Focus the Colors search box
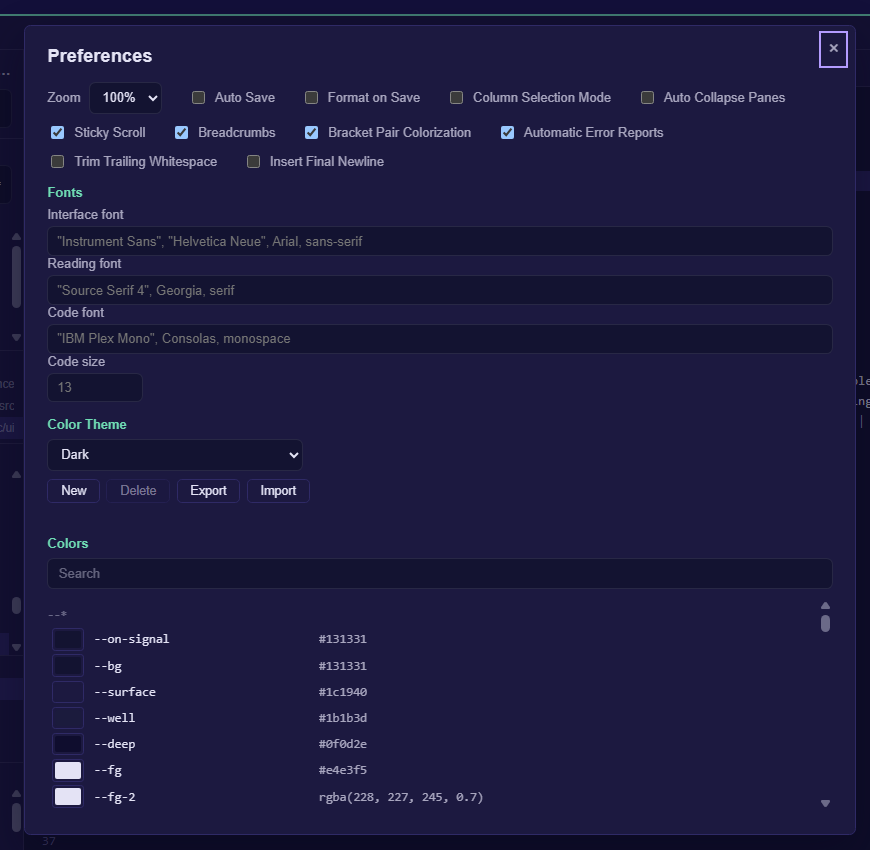The image size is (870, 850). (439, 573)
